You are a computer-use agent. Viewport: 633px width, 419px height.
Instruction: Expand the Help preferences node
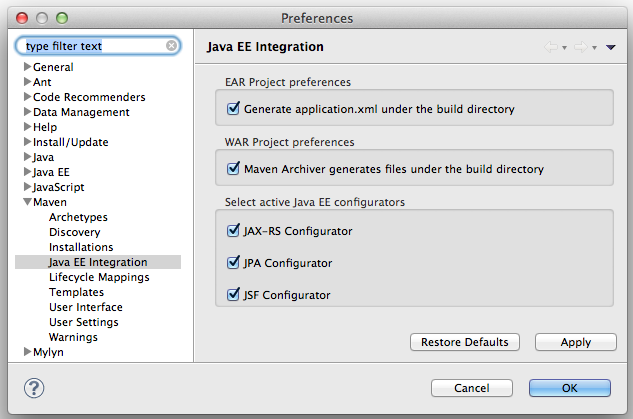pyautogui.click(x=27, y=126)
